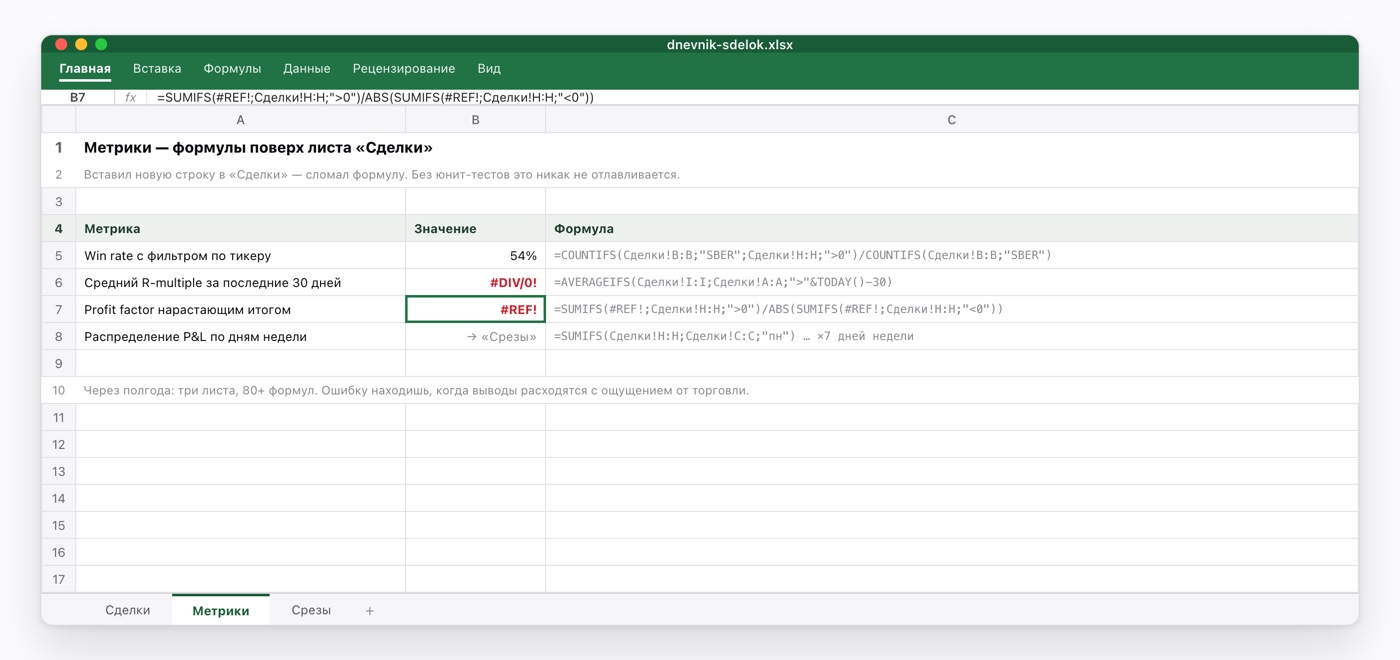Select the SUMIFS ×7 дней недели cell
This screenshot has height=660, width=1400.
pyautogui.click(x=952, y=337)
